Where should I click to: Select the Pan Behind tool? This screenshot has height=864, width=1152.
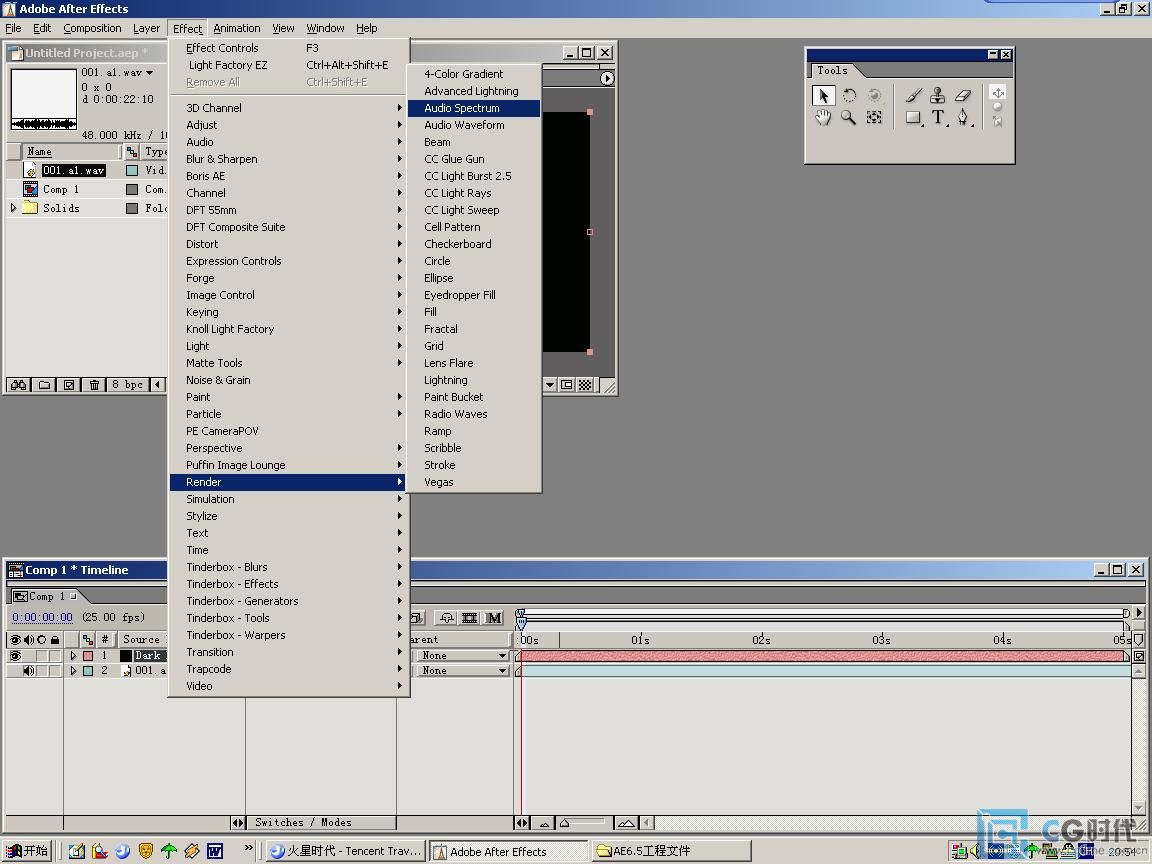click(874, 118)
